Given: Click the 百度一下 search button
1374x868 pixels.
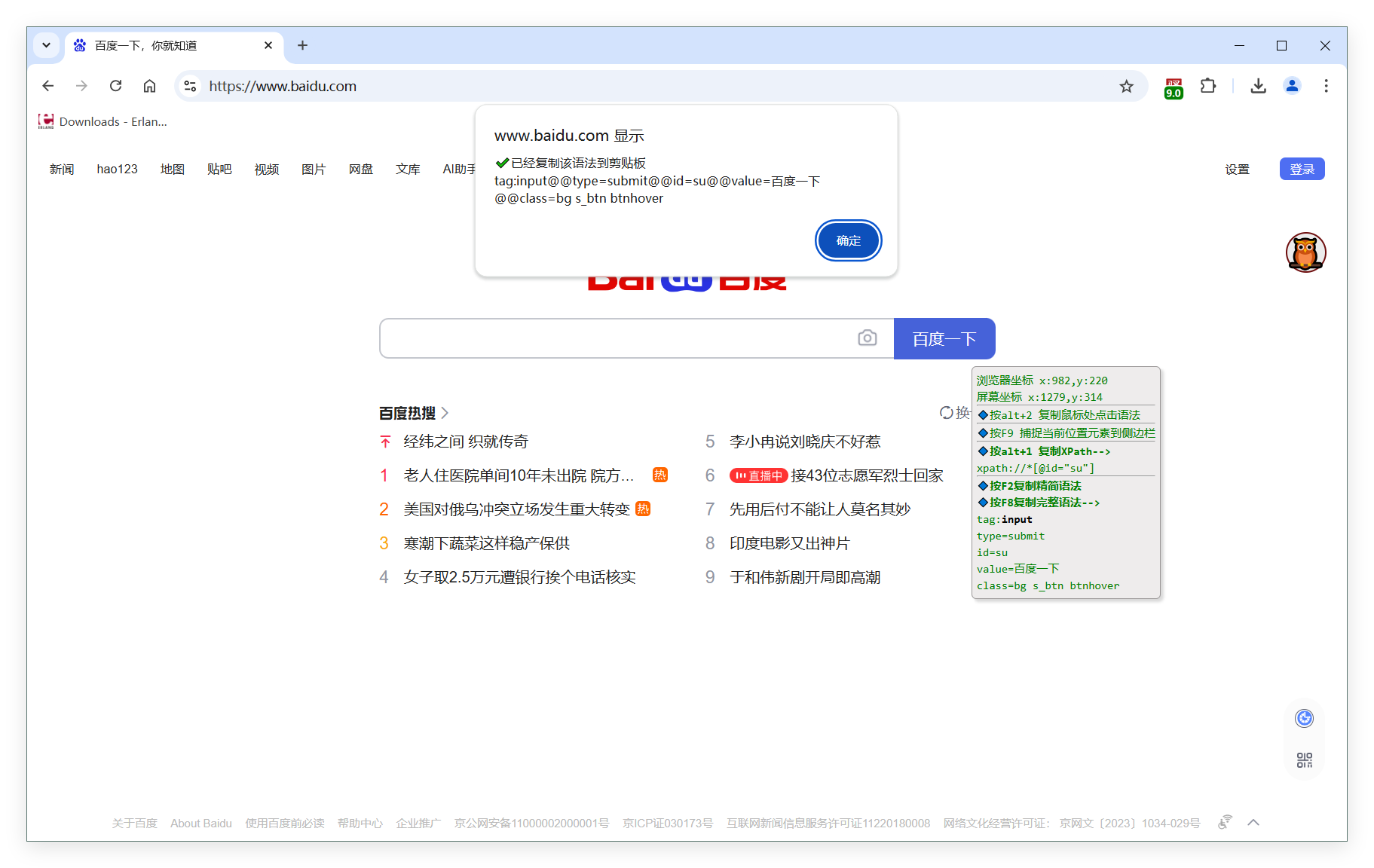Looking at the screenshot, I should (x=944, y=338).
